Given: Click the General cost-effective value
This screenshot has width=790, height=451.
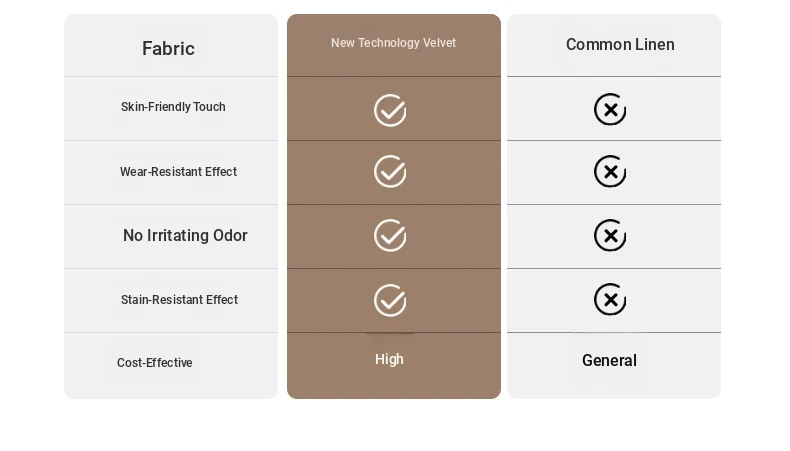Looking at the screenshot, I should click(x=610, y=360).
